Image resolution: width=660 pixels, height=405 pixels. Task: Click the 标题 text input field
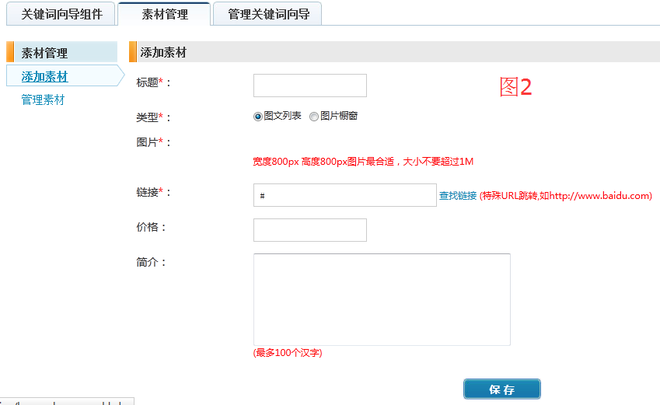310,85
